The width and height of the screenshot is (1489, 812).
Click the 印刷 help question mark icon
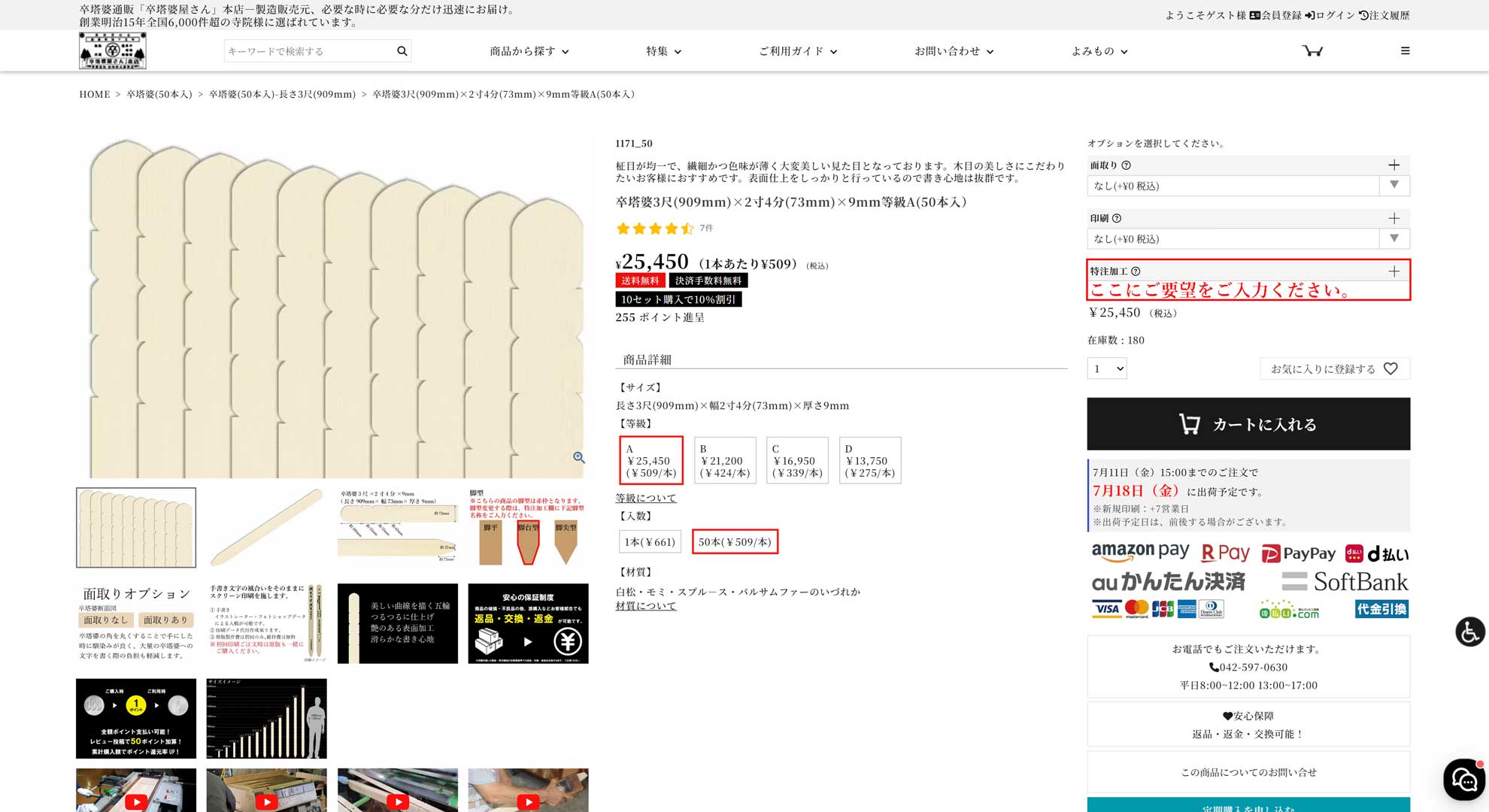pyautogui.click(x=1118, y=218)
